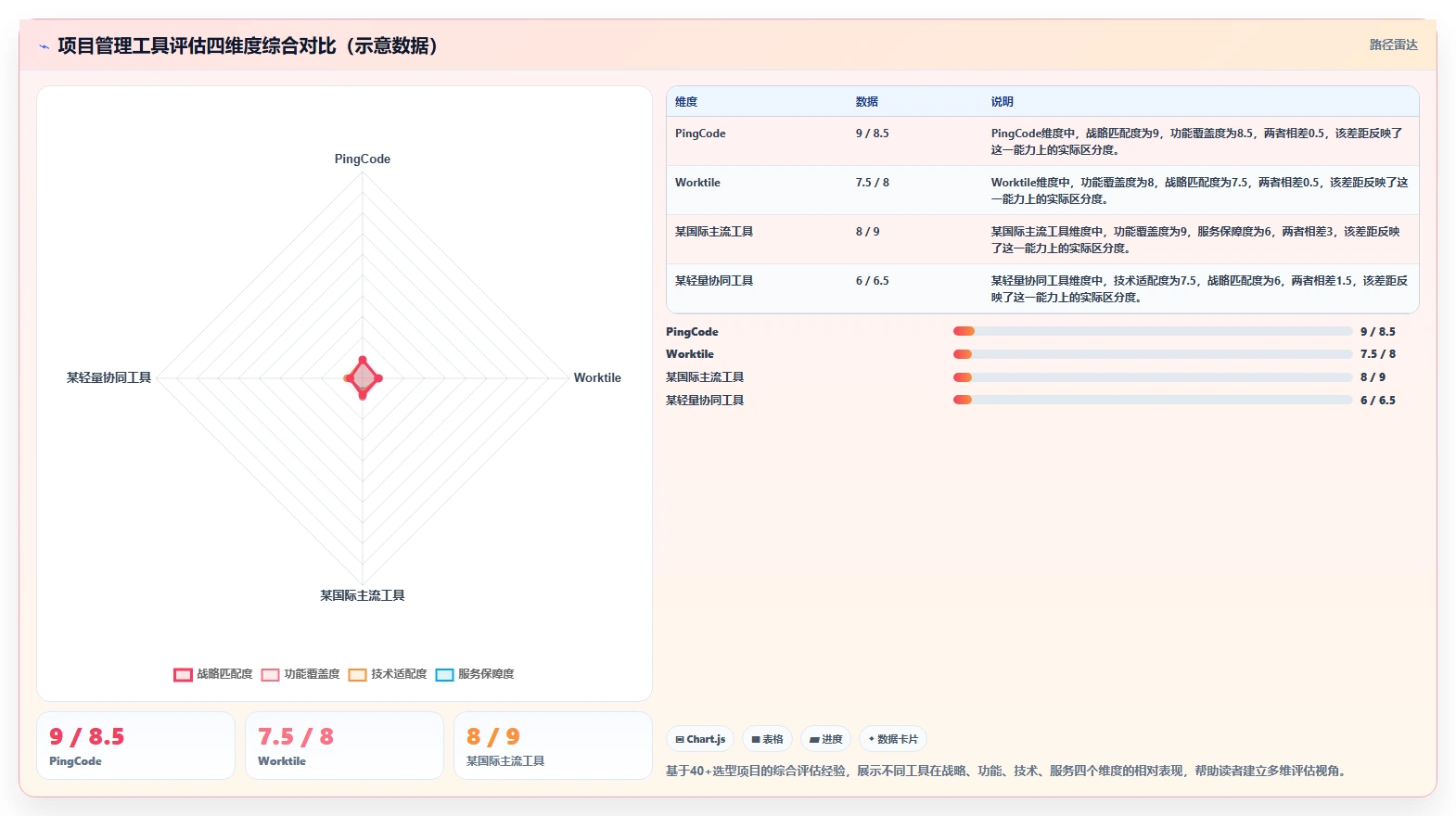The height and width of the screenshot is (816, 1456).
Task: Click table value 6 / 6.5
Action: [x=872, y=281]
